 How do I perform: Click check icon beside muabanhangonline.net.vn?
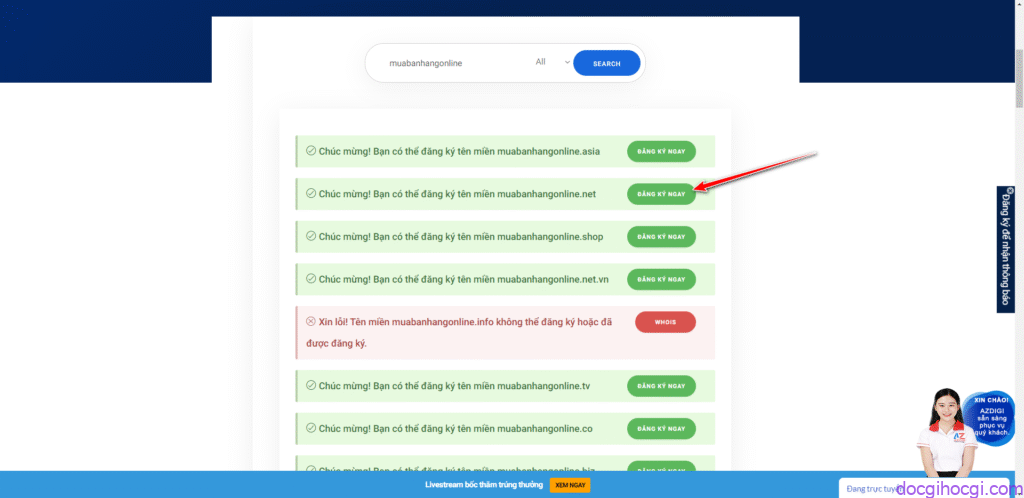pos(311,278)
